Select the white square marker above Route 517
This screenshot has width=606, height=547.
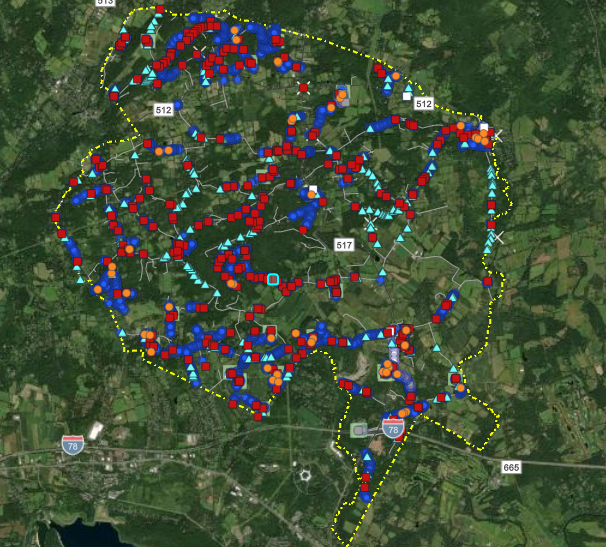click(313, 189)
